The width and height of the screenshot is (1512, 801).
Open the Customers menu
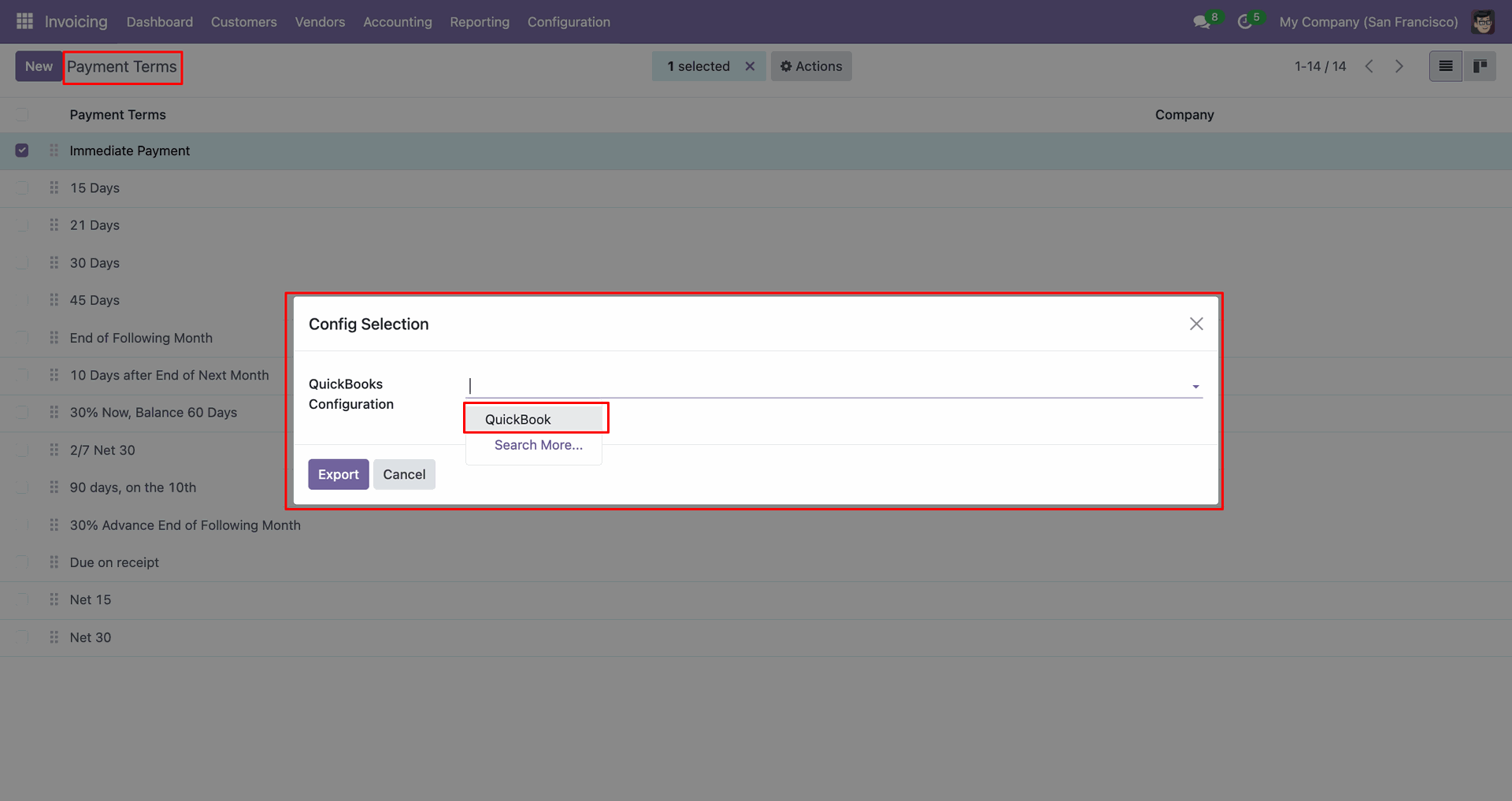point(244,22)
